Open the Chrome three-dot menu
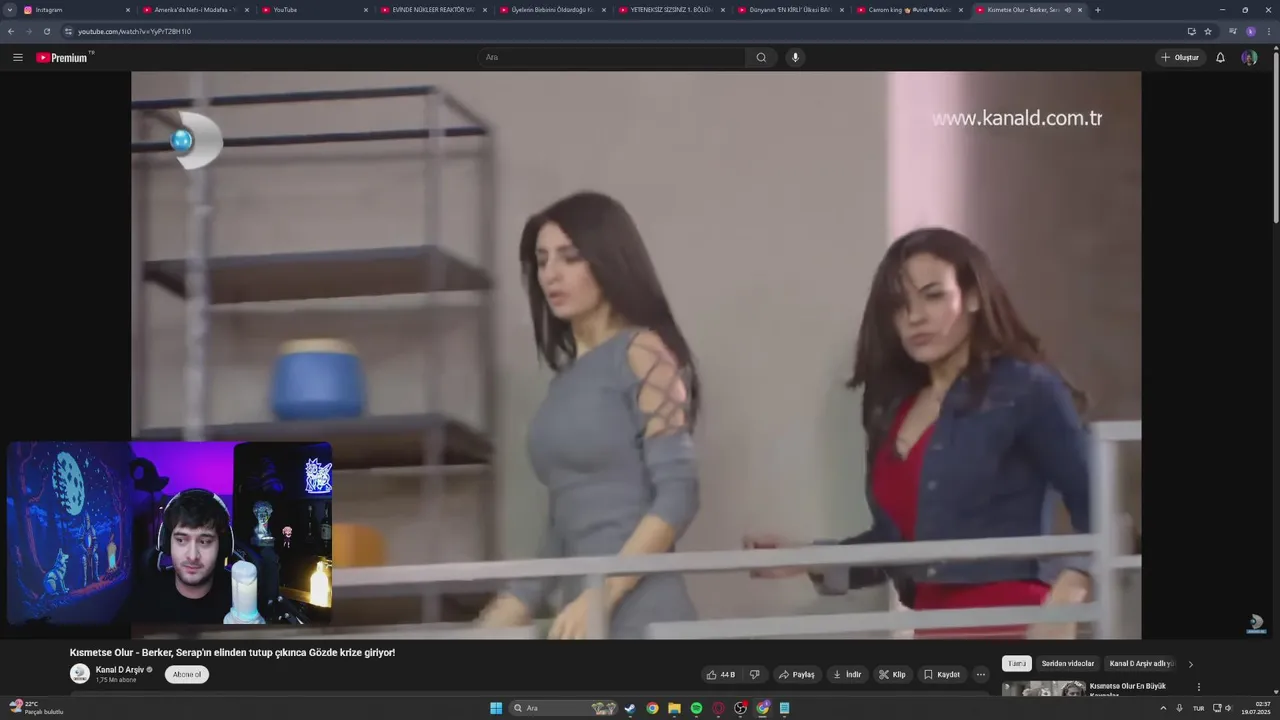Image resolution: width=1280 pixels, height=720 pixels. coord(1269,31)
